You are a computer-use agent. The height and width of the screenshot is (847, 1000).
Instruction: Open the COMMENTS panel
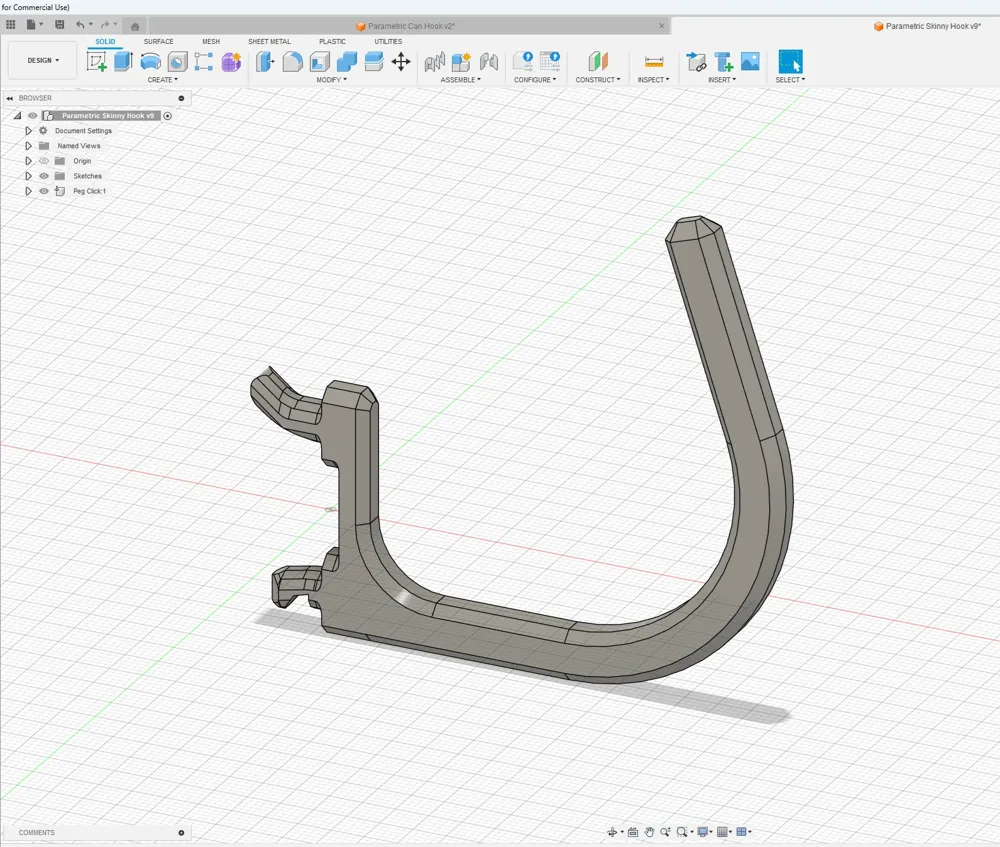[x=36, y=832]
